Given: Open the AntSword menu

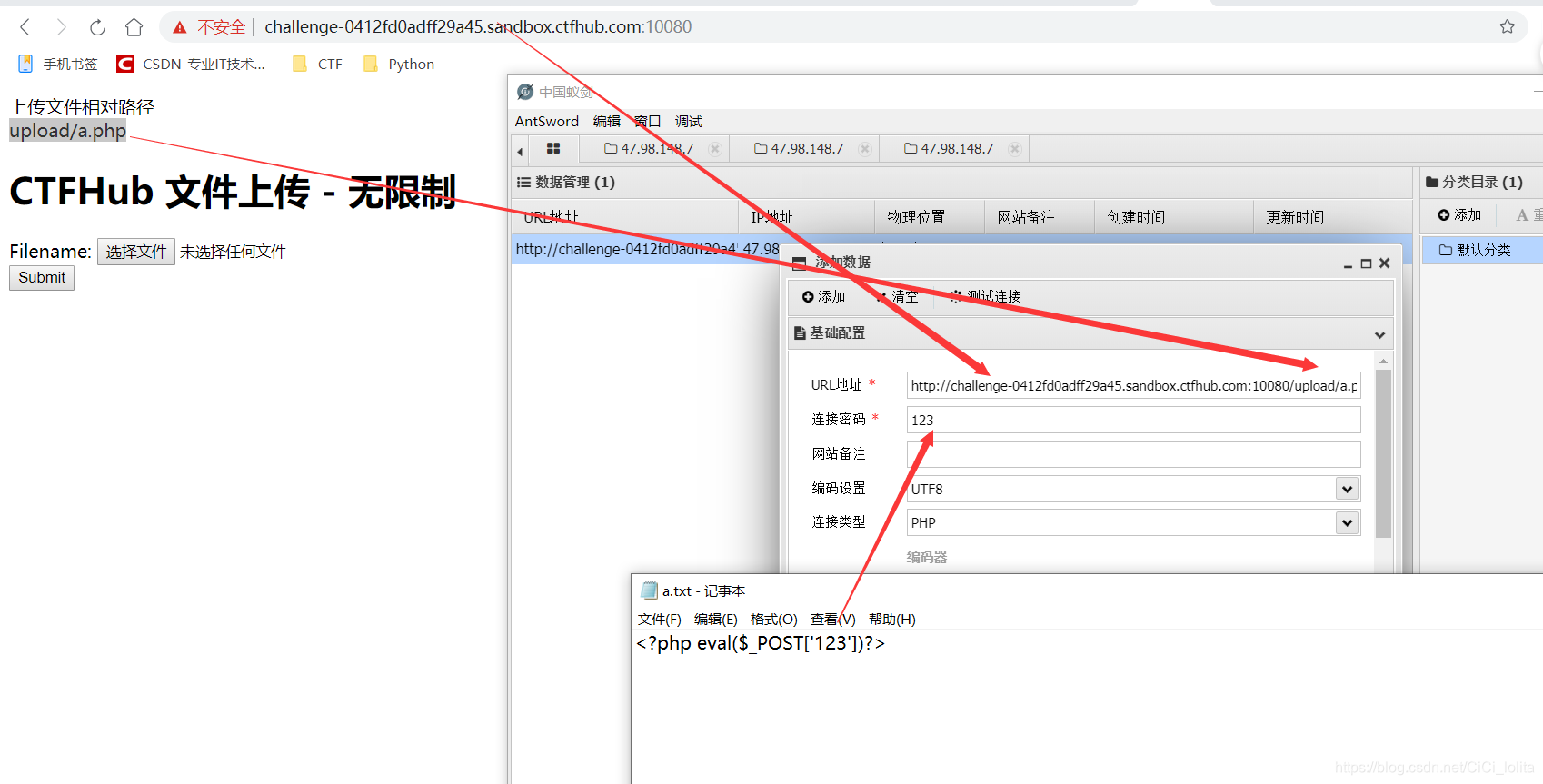Looking at the screenshot, I should pos(547,121).
